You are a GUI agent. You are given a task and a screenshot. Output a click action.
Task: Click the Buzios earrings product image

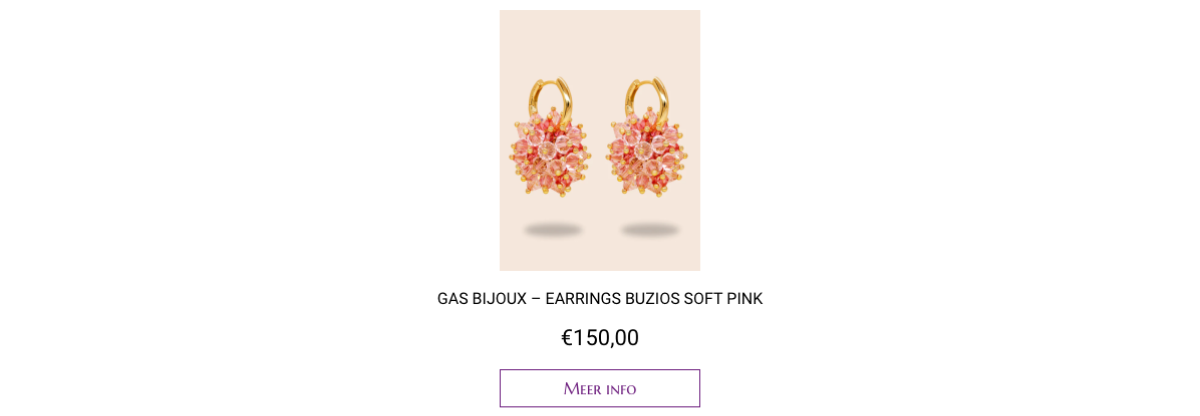click(600, 140)
